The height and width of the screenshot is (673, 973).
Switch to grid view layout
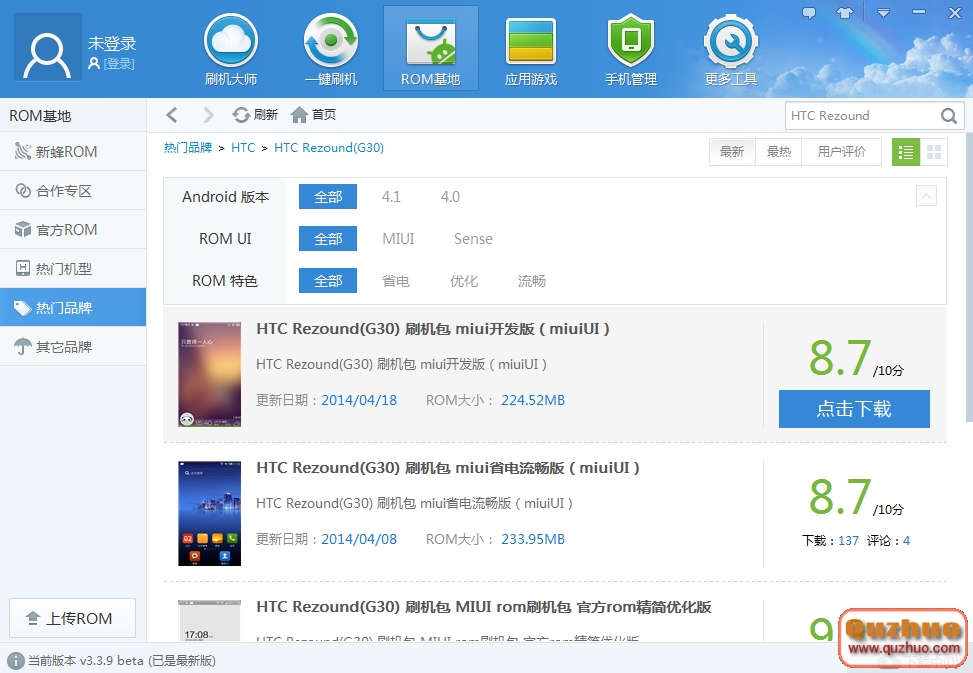pyautogui.click(x=936, y=152)
